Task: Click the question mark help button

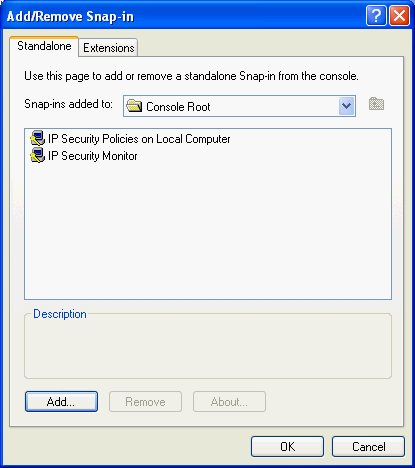Action: pyautogui.click(x=376, y=15)
